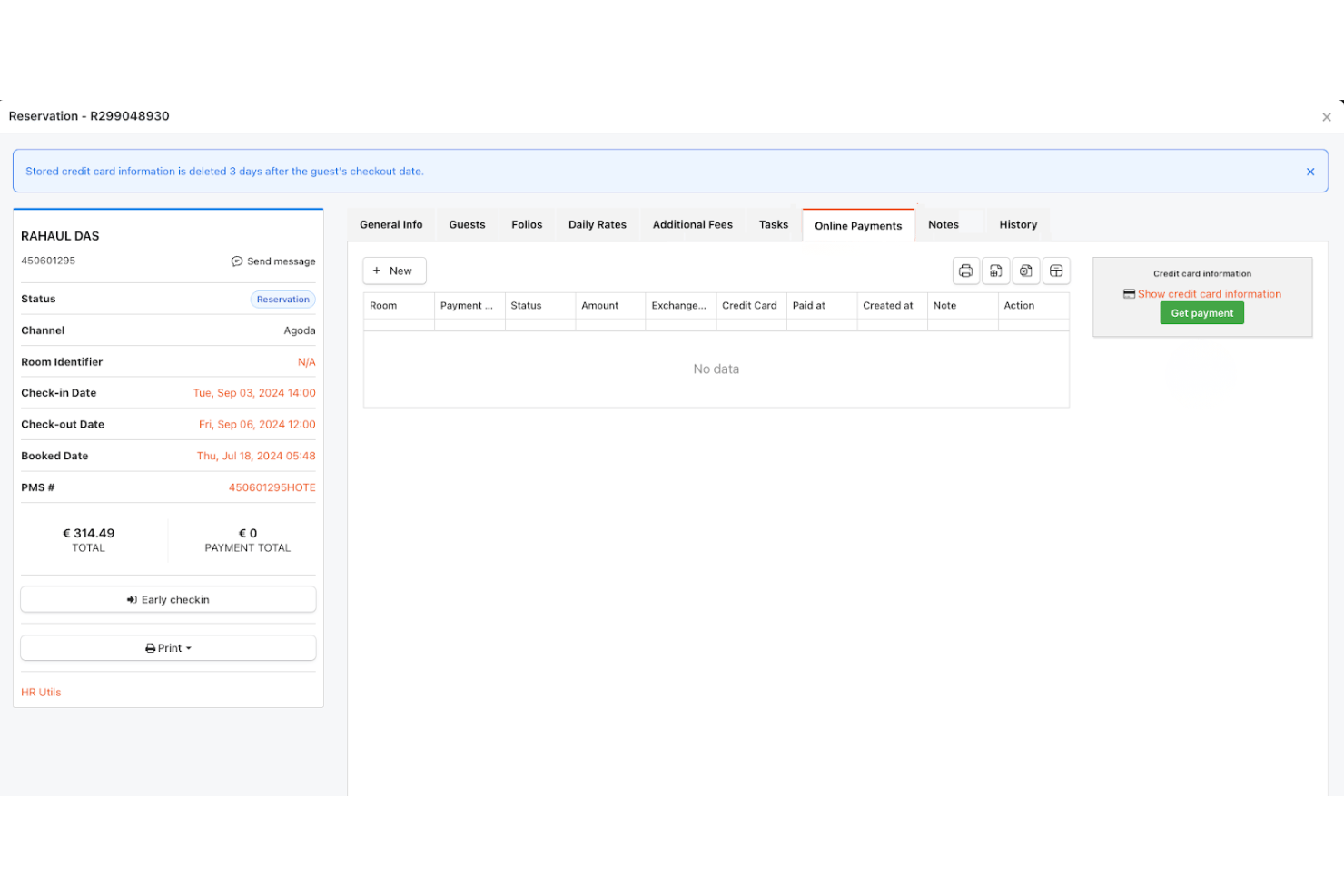Click the green Get payment button
The height and width of the screenshot is (896, 1344).
(x=1201, y=313)
